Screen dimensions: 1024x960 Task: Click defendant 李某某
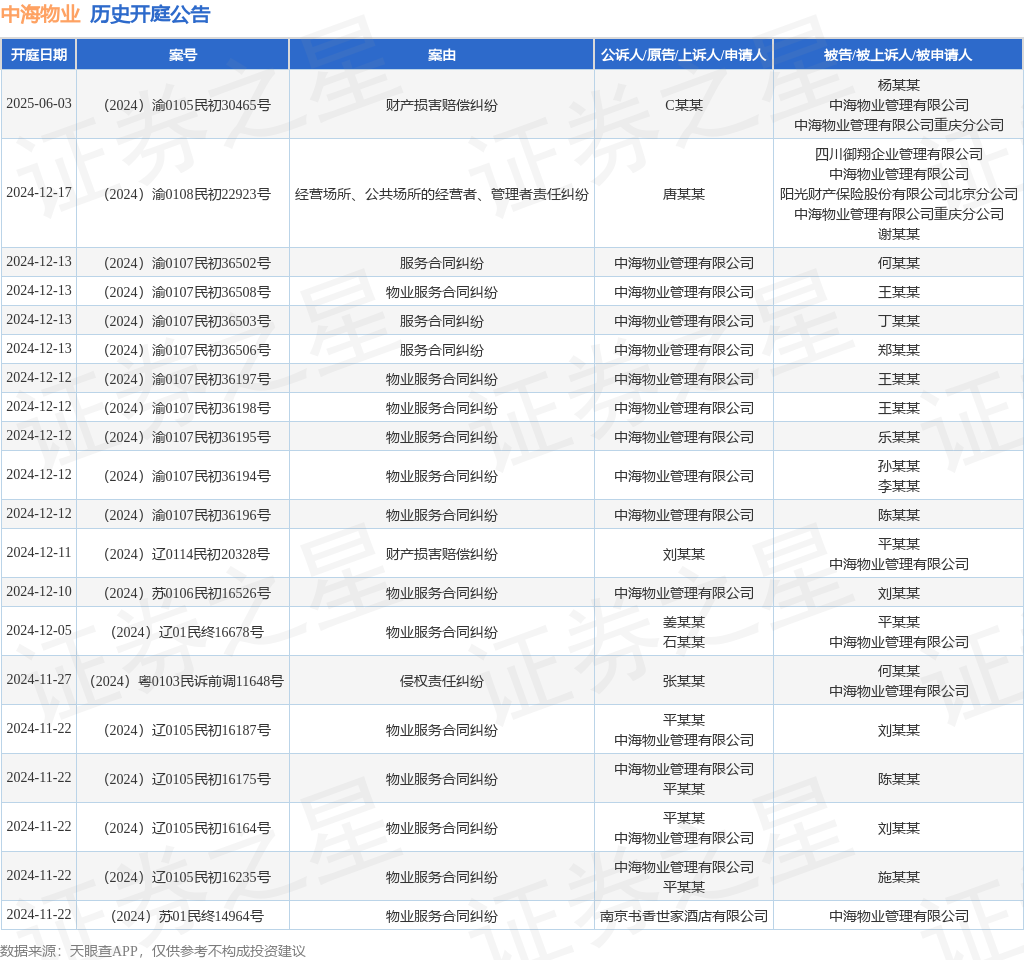pyautogui.click(x=898, y=486)
